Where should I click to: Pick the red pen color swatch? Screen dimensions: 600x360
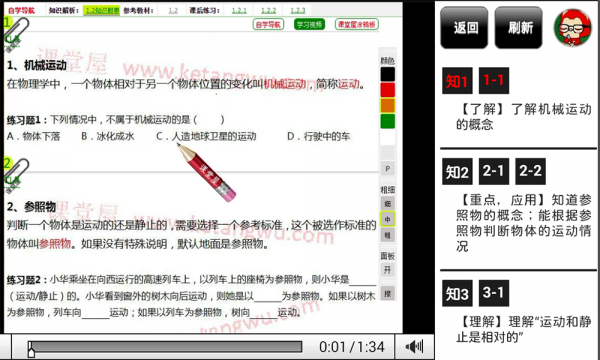[388, 90]
